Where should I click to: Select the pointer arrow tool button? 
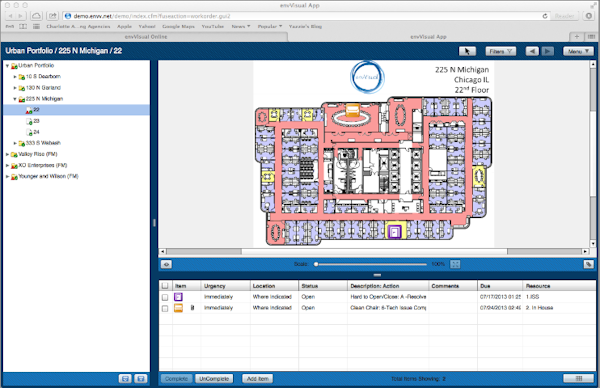(x=467, y=51)
